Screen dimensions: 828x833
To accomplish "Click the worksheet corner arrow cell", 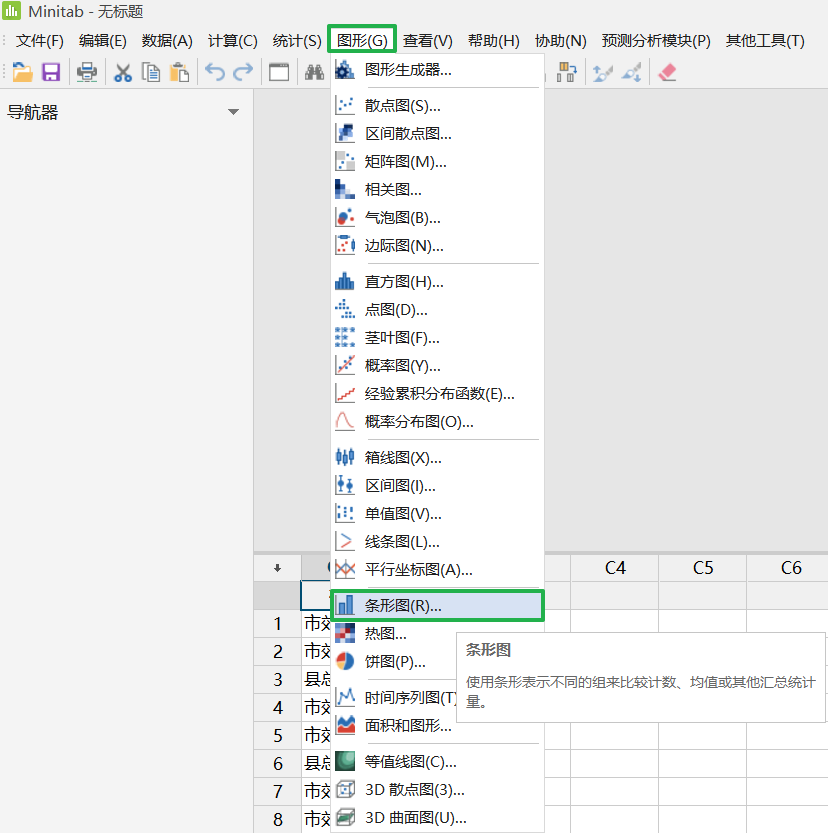I will click(277, 567).
